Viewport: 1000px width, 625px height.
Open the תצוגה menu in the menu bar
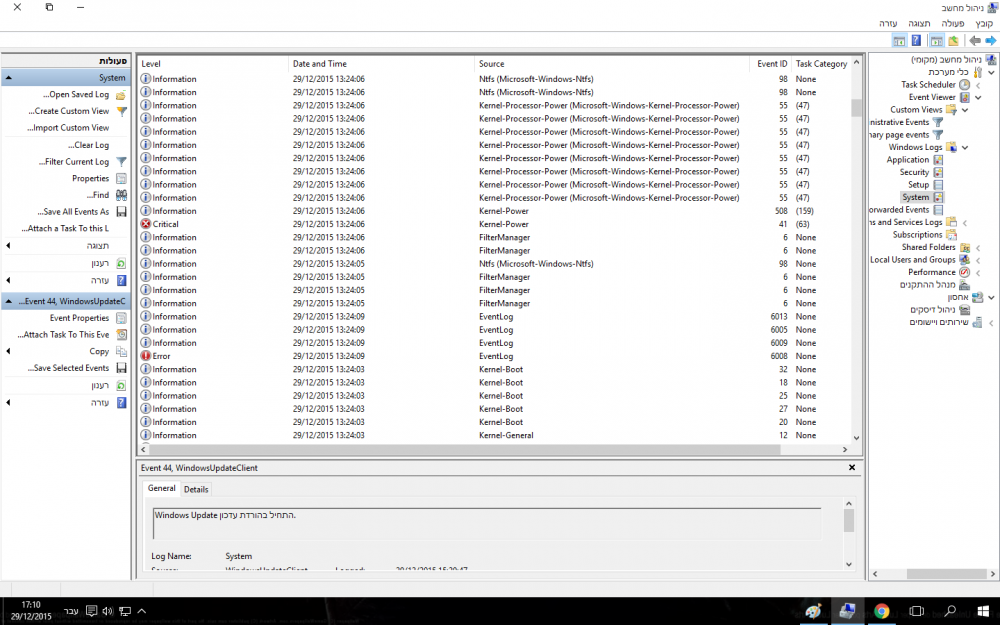click(920, 24)
